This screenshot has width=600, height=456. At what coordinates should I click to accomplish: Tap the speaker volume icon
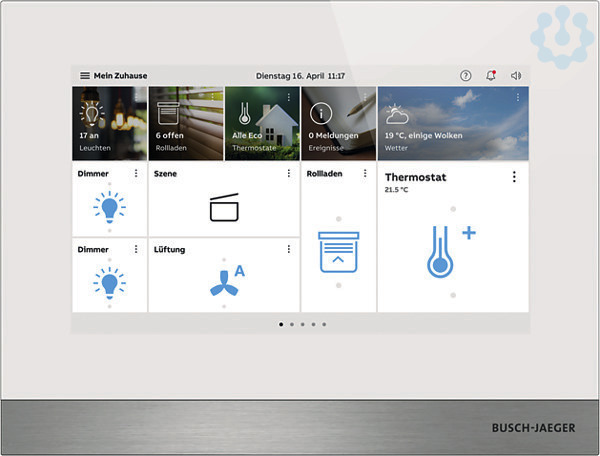(x=516, y=76)
